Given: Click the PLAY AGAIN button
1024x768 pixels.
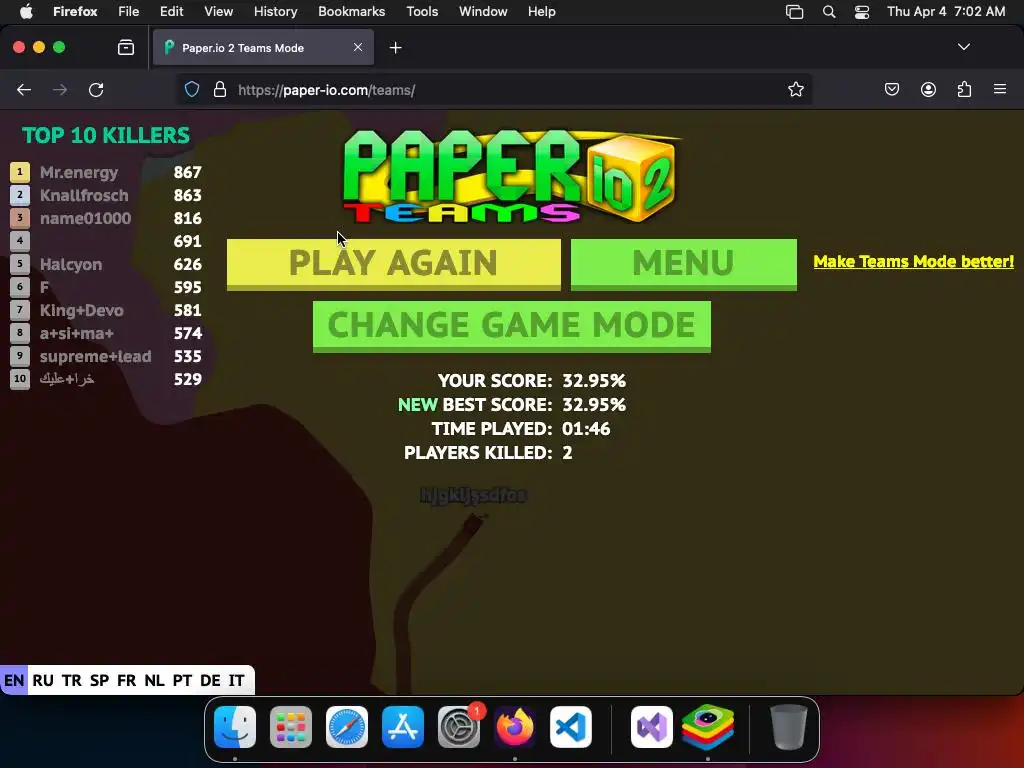Looking at the screenshot, I should (393, 264).
